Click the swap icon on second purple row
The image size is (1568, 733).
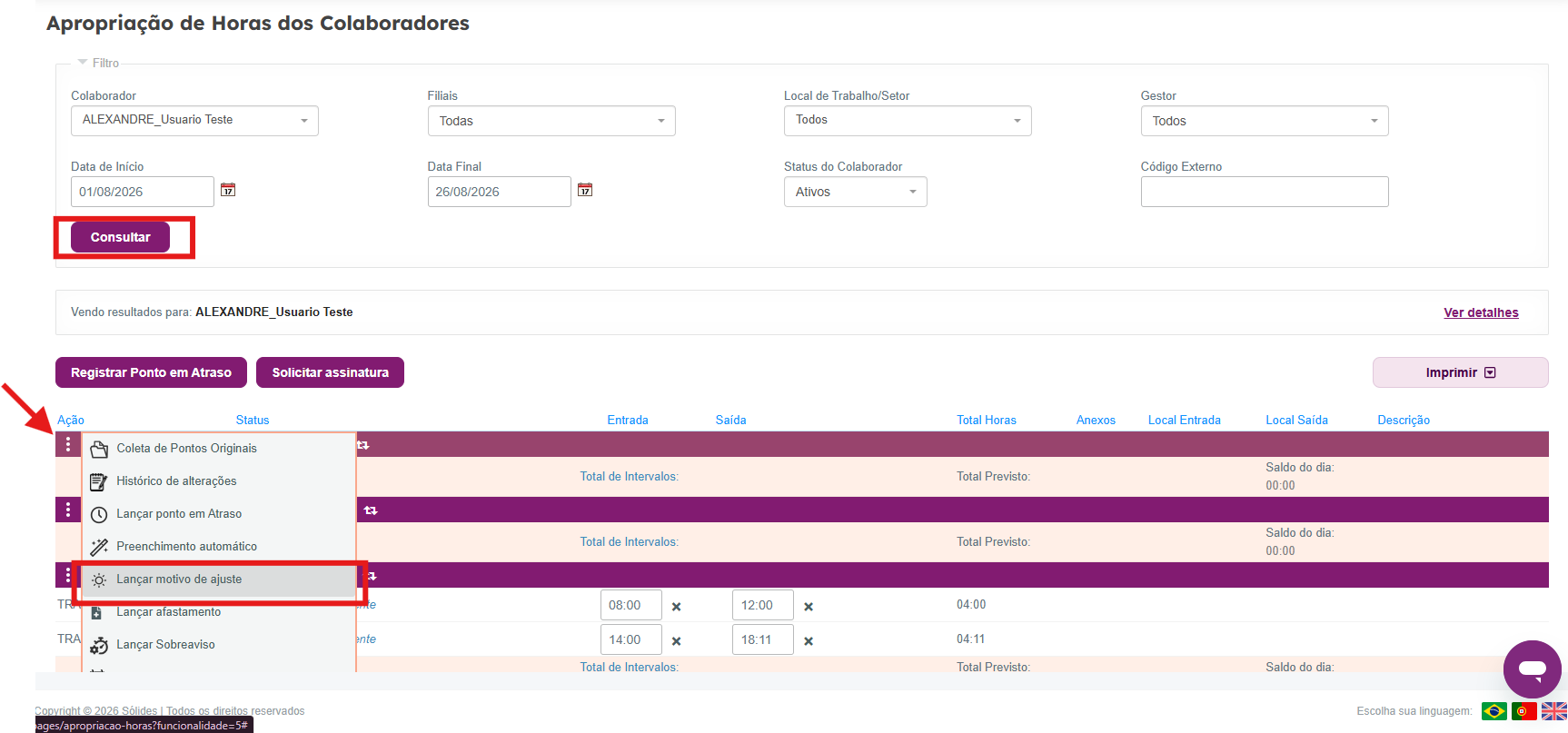tap(371, 510)
